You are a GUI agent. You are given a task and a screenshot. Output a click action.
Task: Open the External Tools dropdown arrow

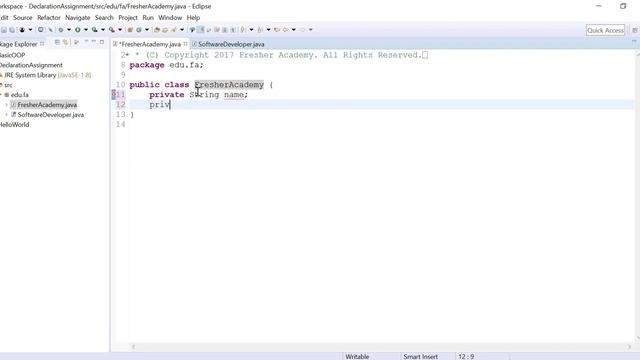click(120, 30)
